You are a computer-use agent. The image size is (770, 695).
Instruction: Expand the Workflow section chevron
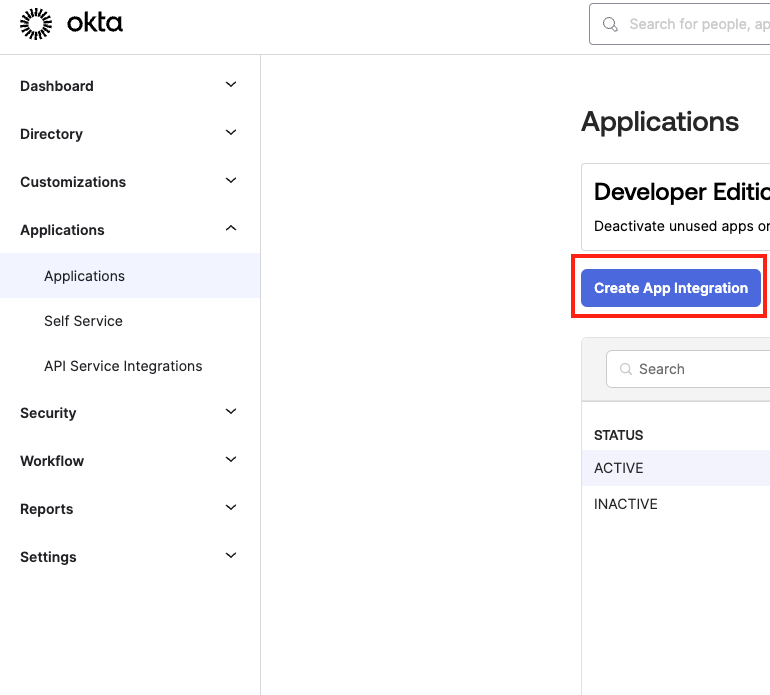[231, 460]
